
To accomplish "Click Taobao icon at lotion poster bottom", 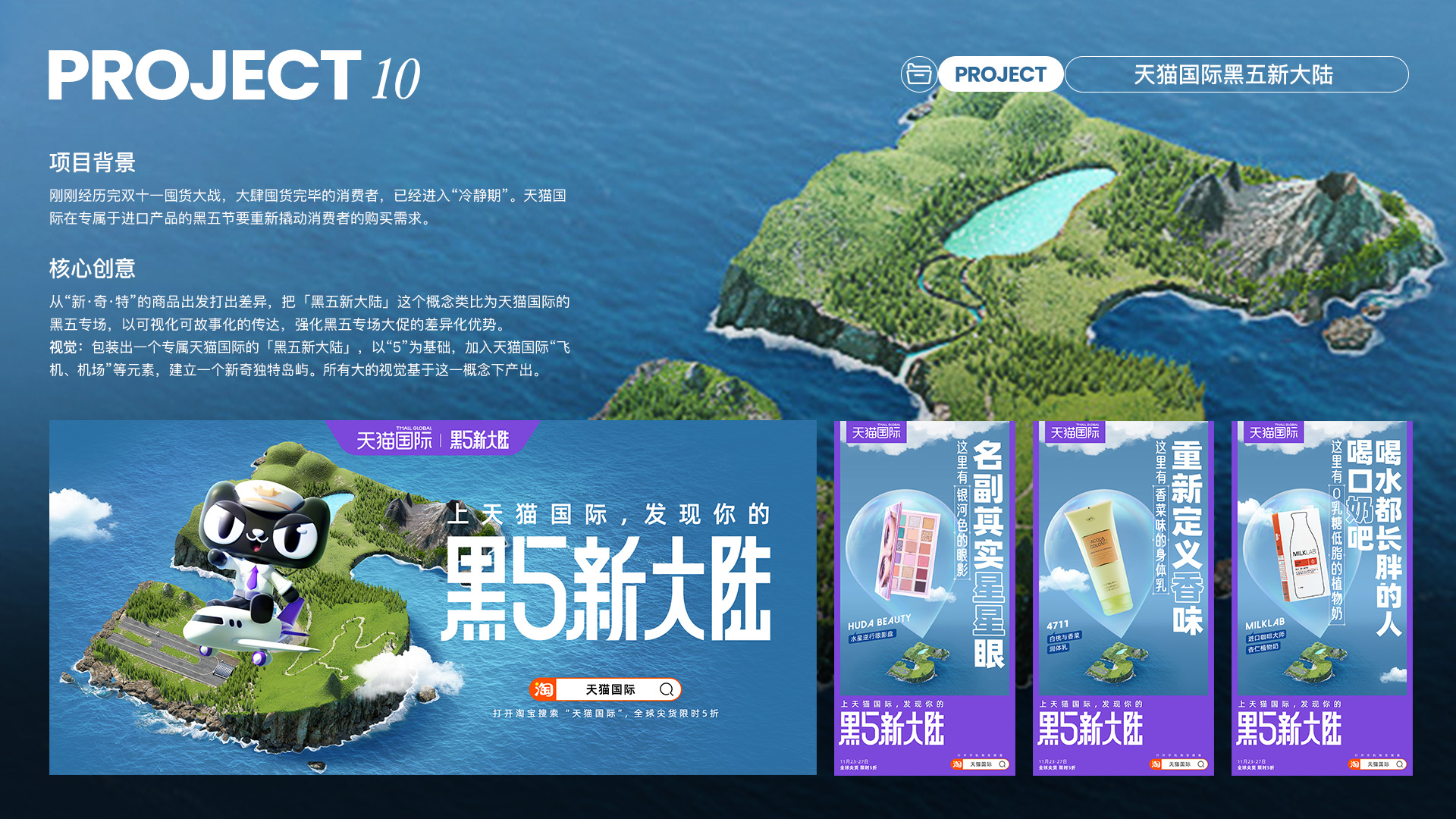I will 1156,764.
